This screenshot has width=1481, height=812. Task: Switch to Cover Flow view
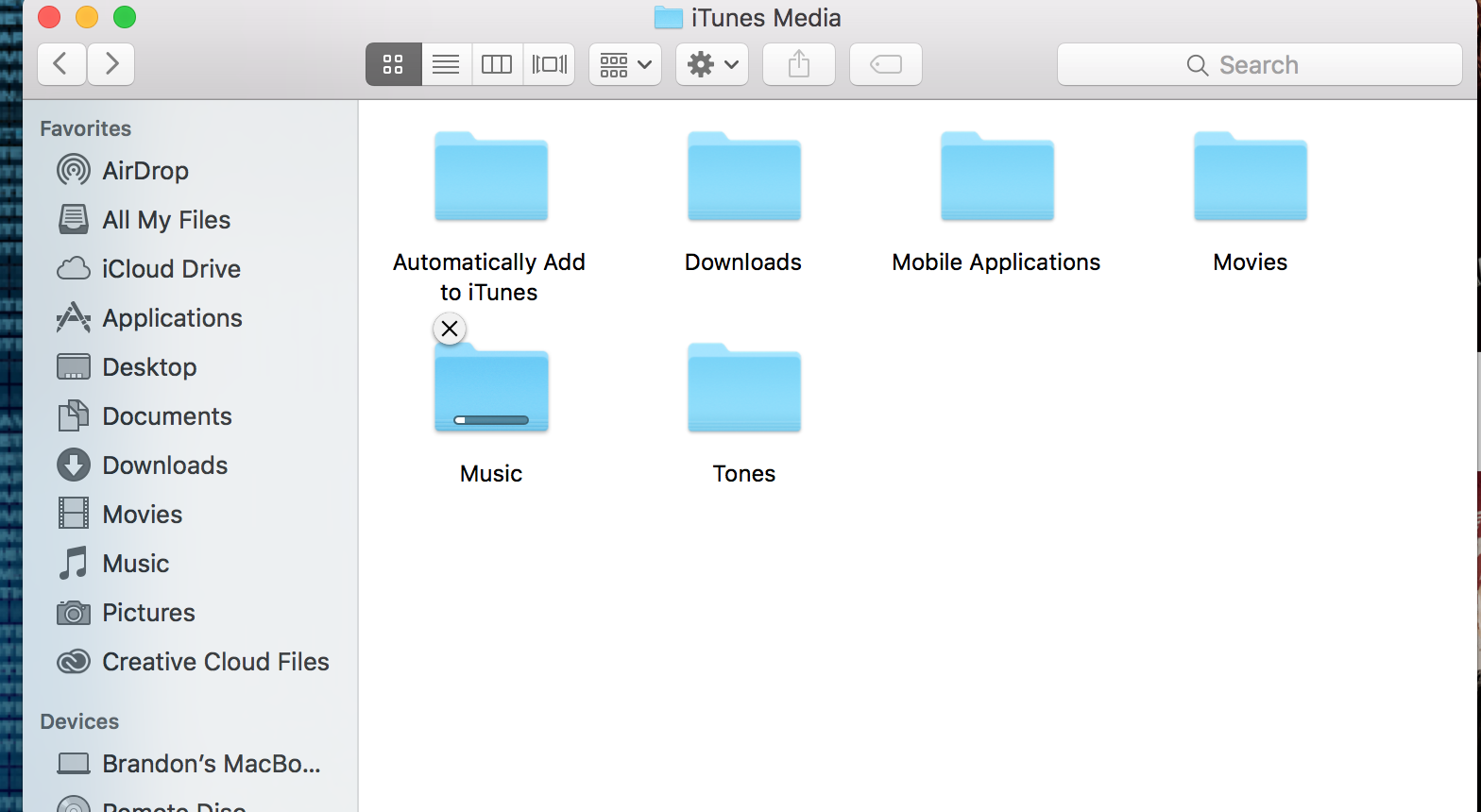point(550,64)
